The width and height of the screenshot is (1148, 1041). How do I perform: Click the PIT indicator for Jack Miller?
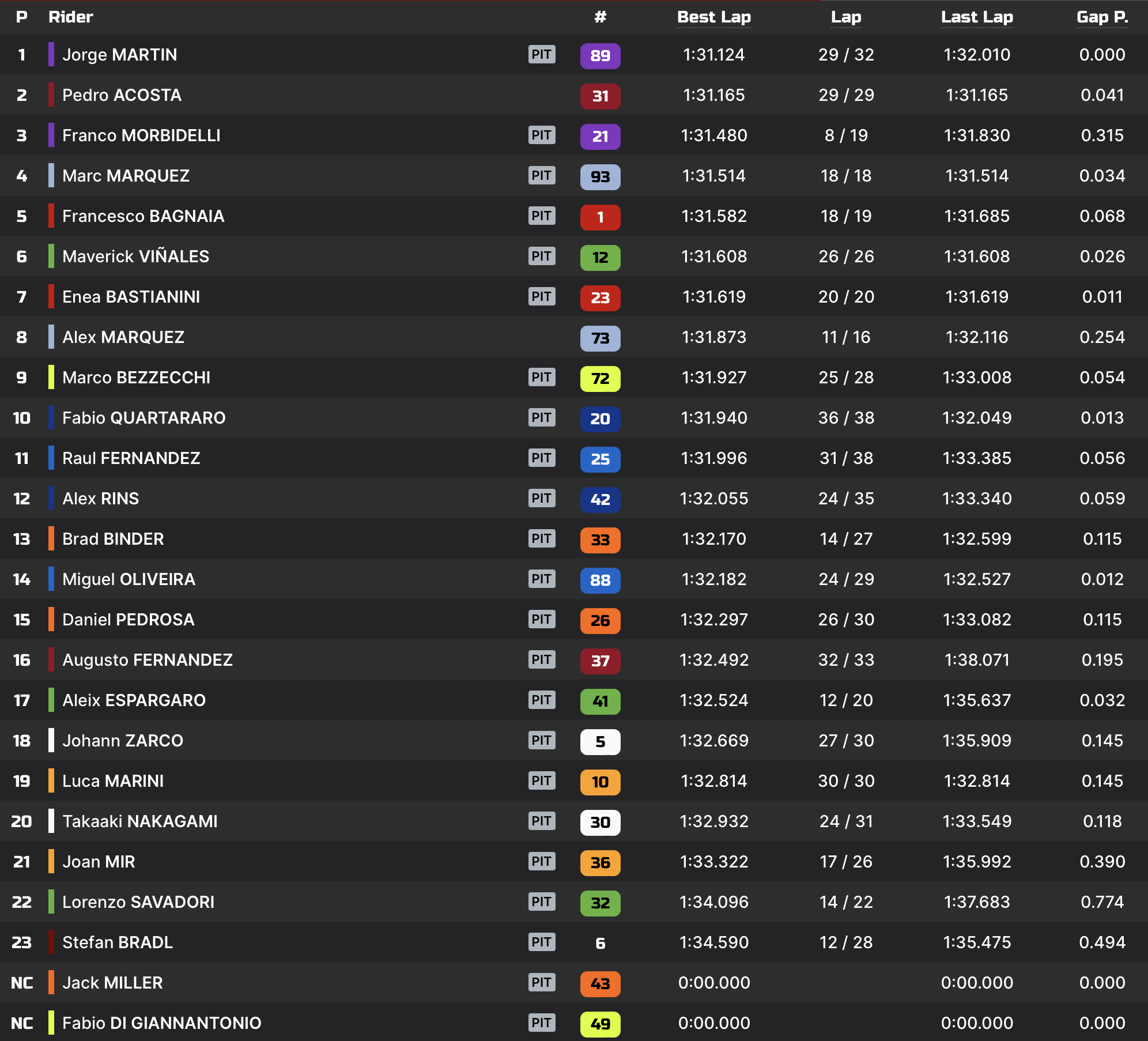coord(541,983)
